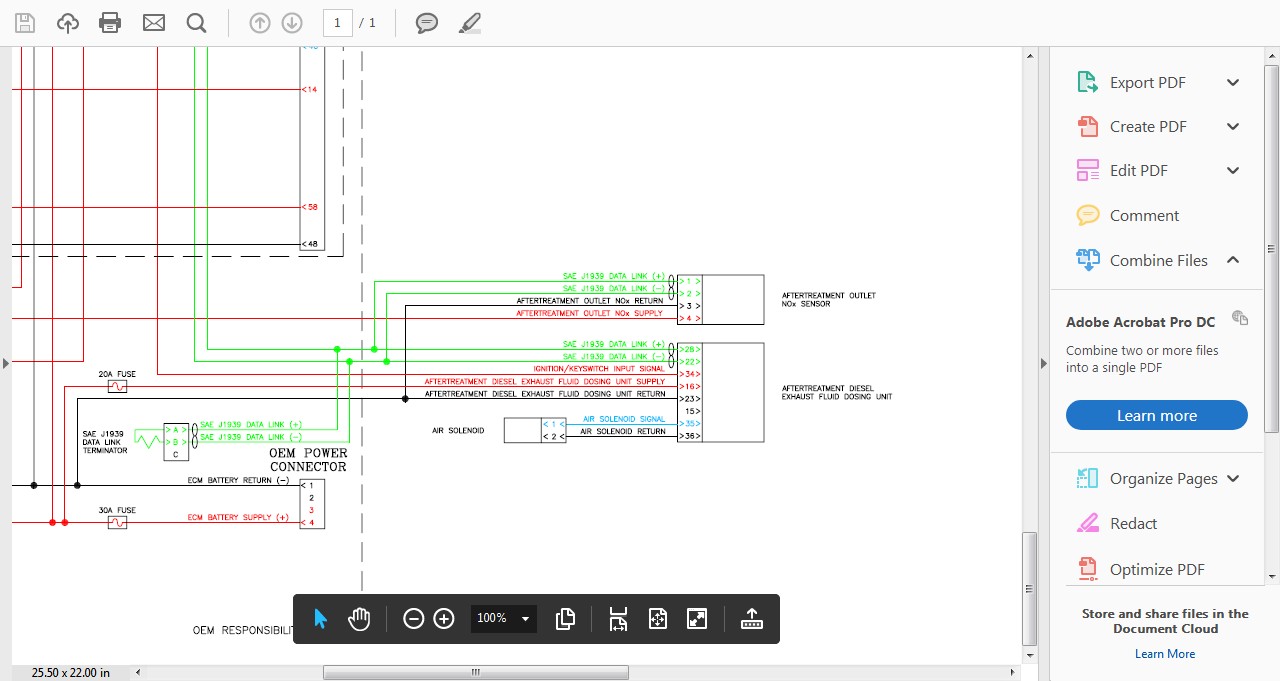This screenshot has height=681, width=1280.
Task: Click the AFTERTREATMENT OUTLET NOx RETURN label
Action: coord(590,300)
